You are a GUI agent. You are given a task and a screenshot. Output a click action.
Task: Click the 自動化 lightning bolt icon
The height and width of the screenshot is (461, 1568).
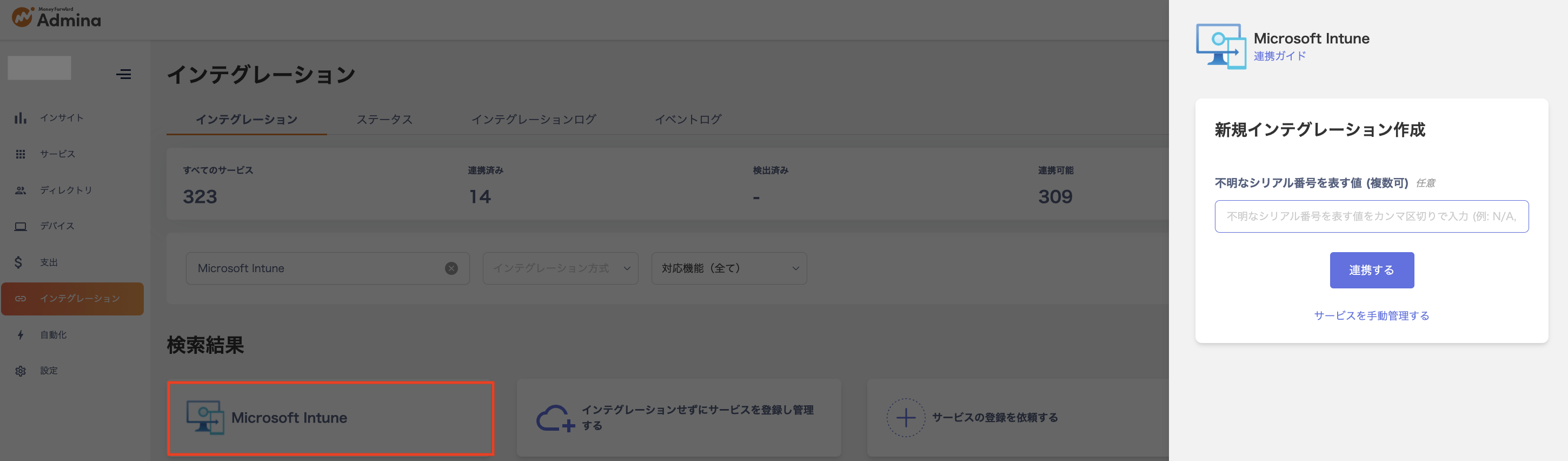[x=20, y=335]
